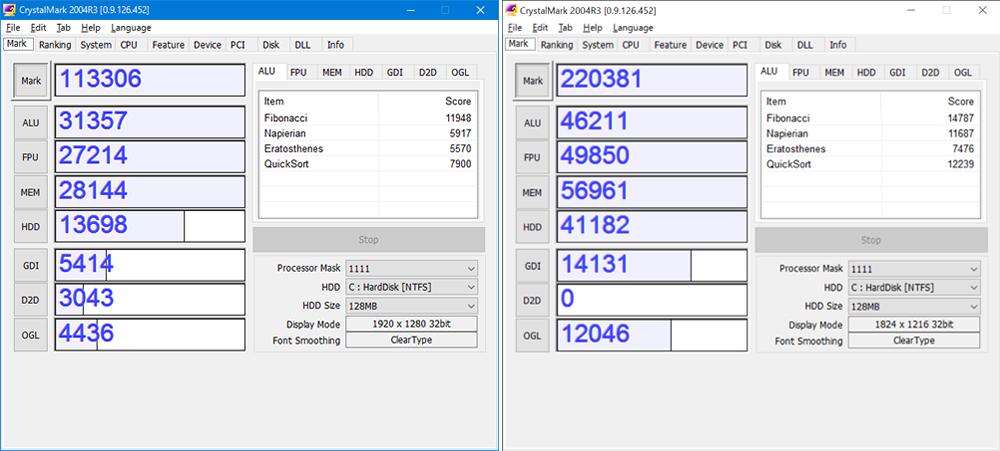This screenshot has width=1000, height=451.
Task: Open CPU tab in left window
Action: (x=129, y=45)
